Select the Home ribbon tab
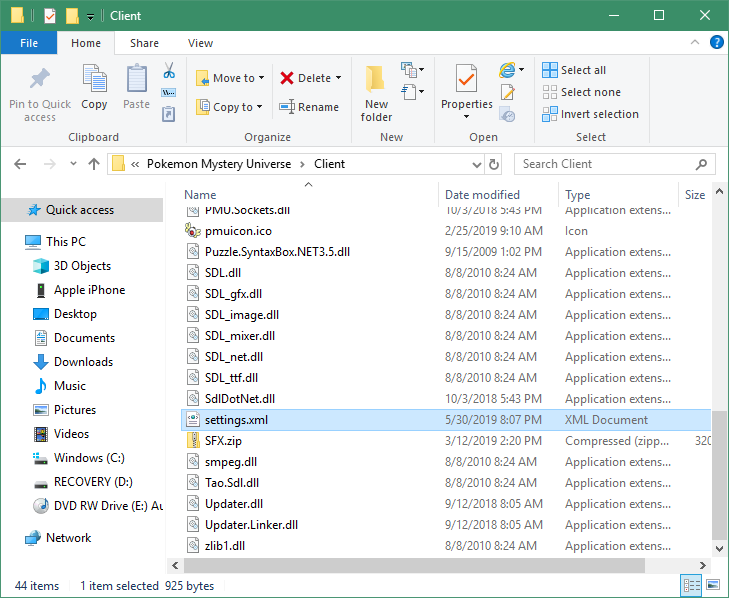729x598 pixels. 86,43
